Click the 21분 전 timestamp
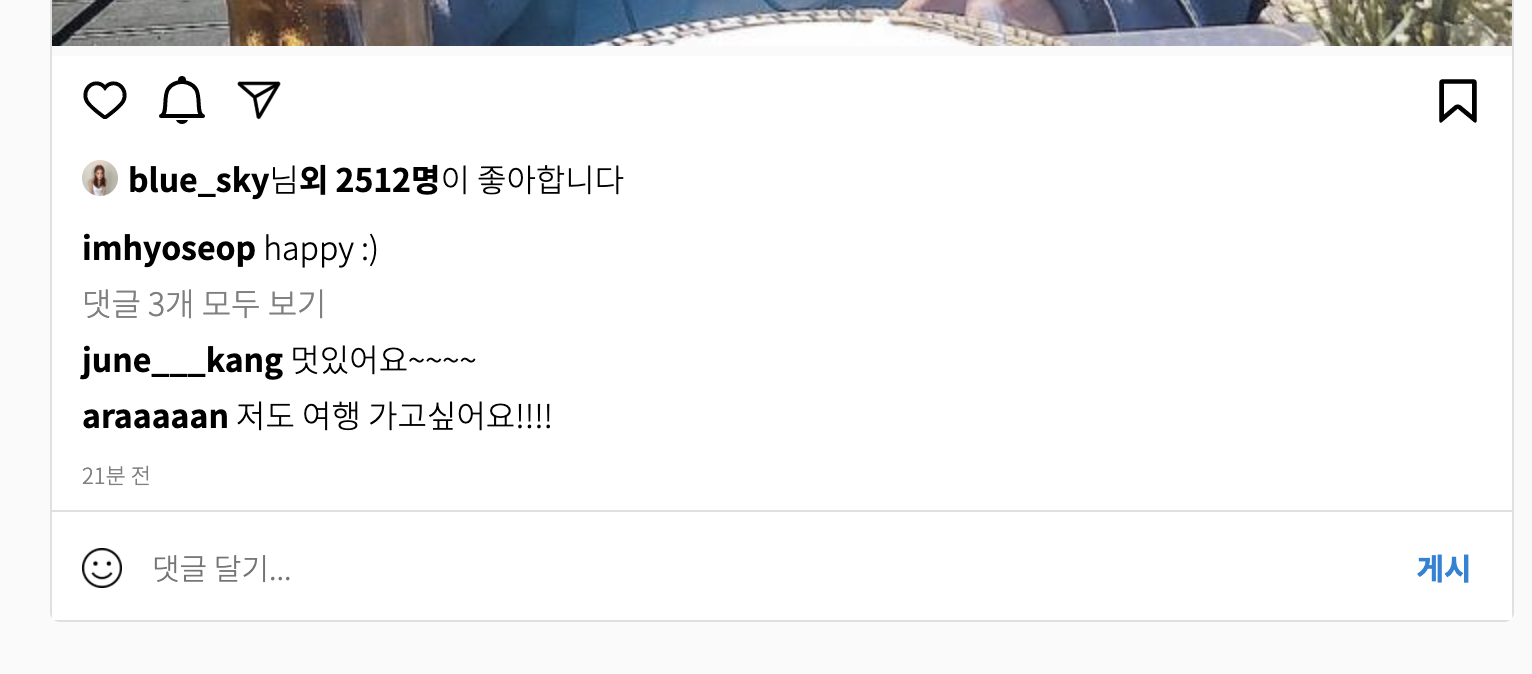The width and height of the screenshot is (1532, 674). click(x=116, y=476)
